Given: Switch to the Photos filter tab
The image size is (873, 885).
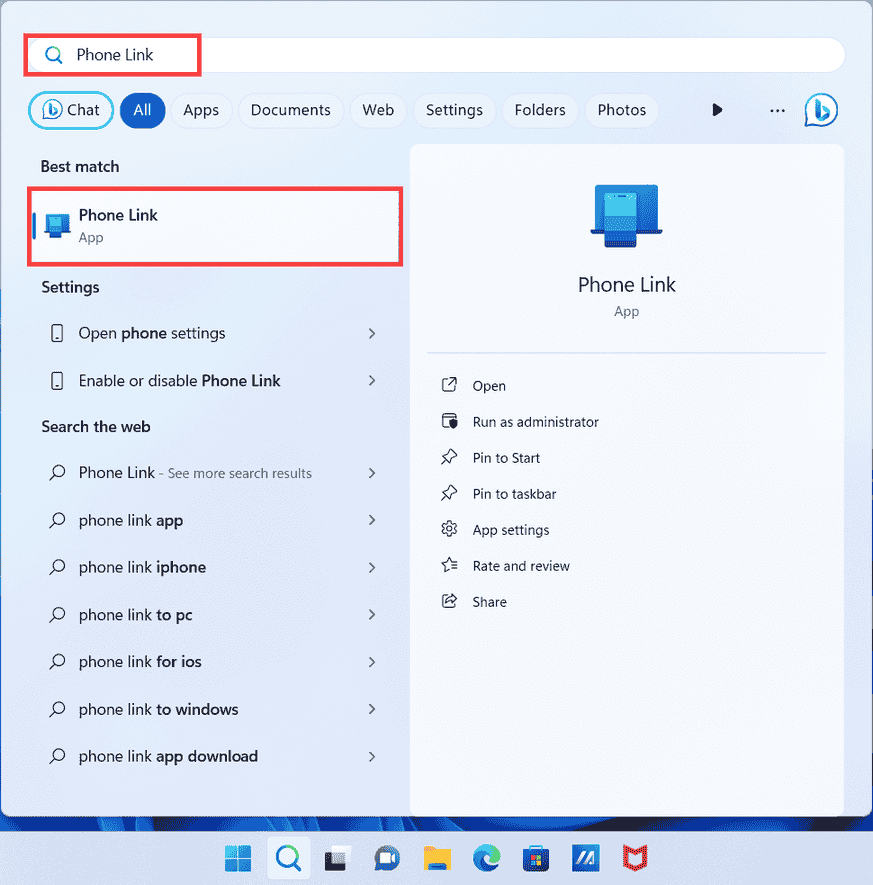Looking at the screenshot, I should (622, 110).
